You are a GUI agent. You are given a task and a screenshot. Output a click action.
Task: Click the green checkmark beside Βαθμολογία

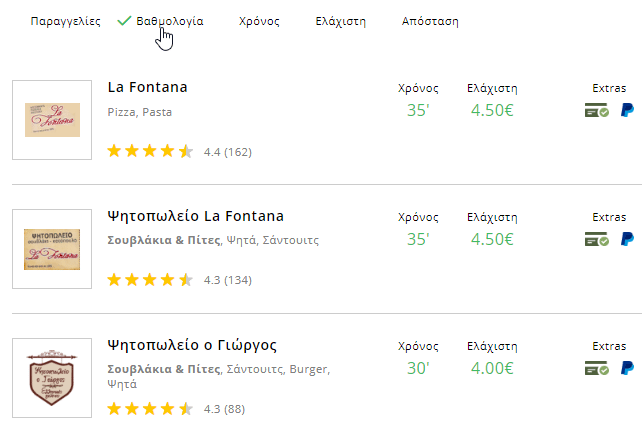pos(124,20)
